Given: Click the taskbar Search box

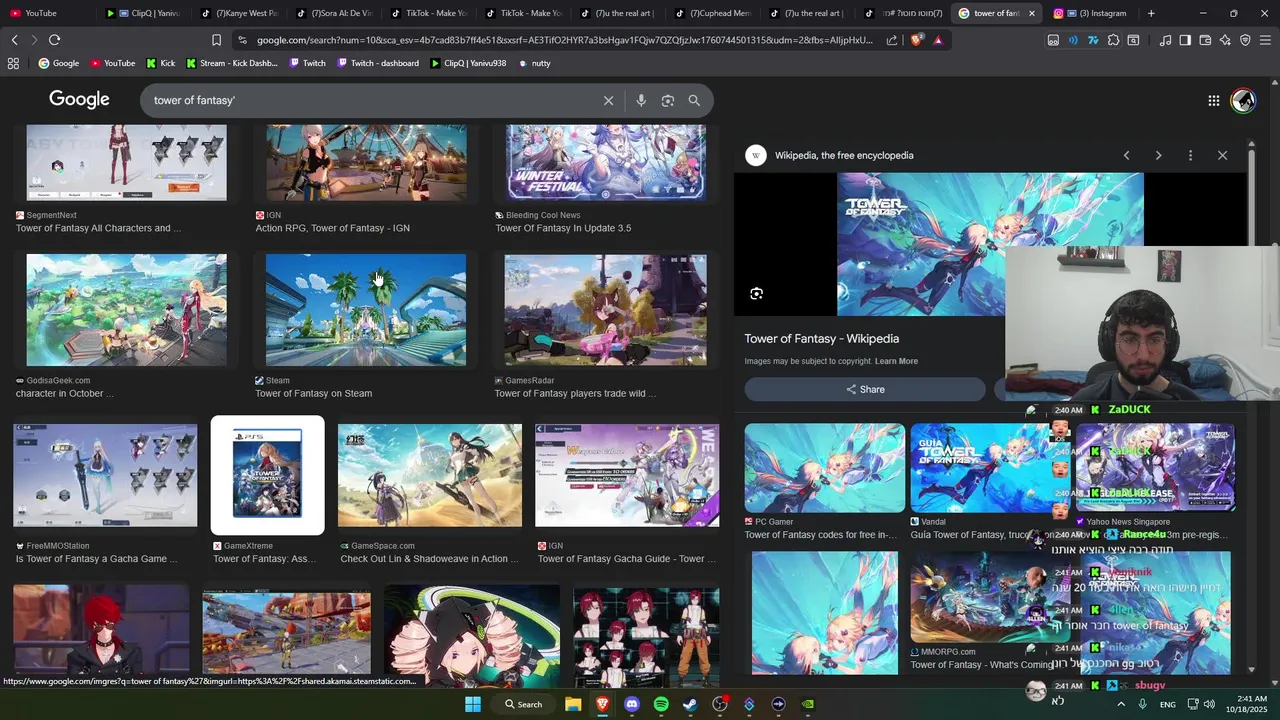Looking at the screenshot, I should click(x=523, y=704).
